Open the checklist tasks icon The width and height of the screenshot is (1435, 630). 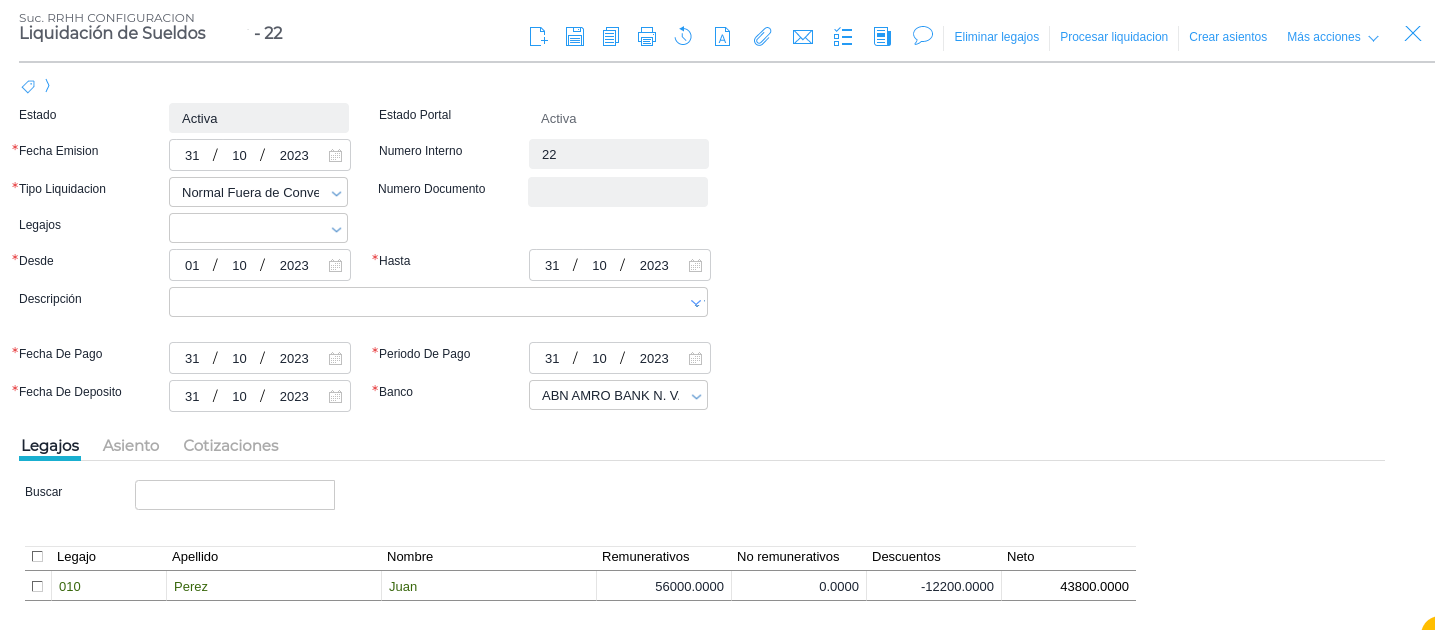coord(843,37)
